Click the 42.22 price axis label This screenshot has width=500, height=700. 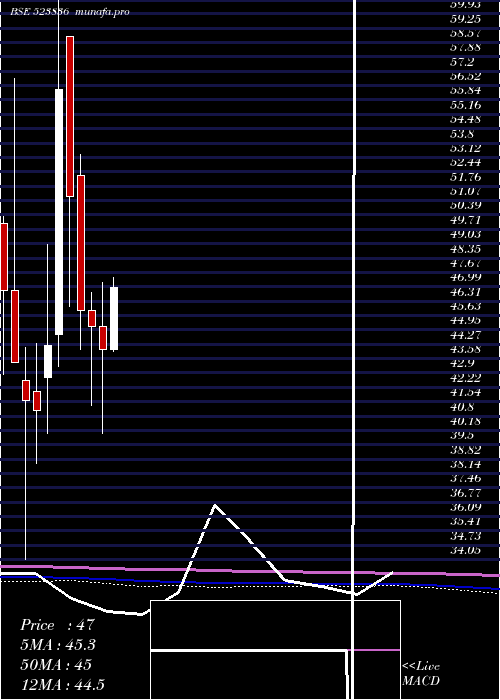coord(465,378)
